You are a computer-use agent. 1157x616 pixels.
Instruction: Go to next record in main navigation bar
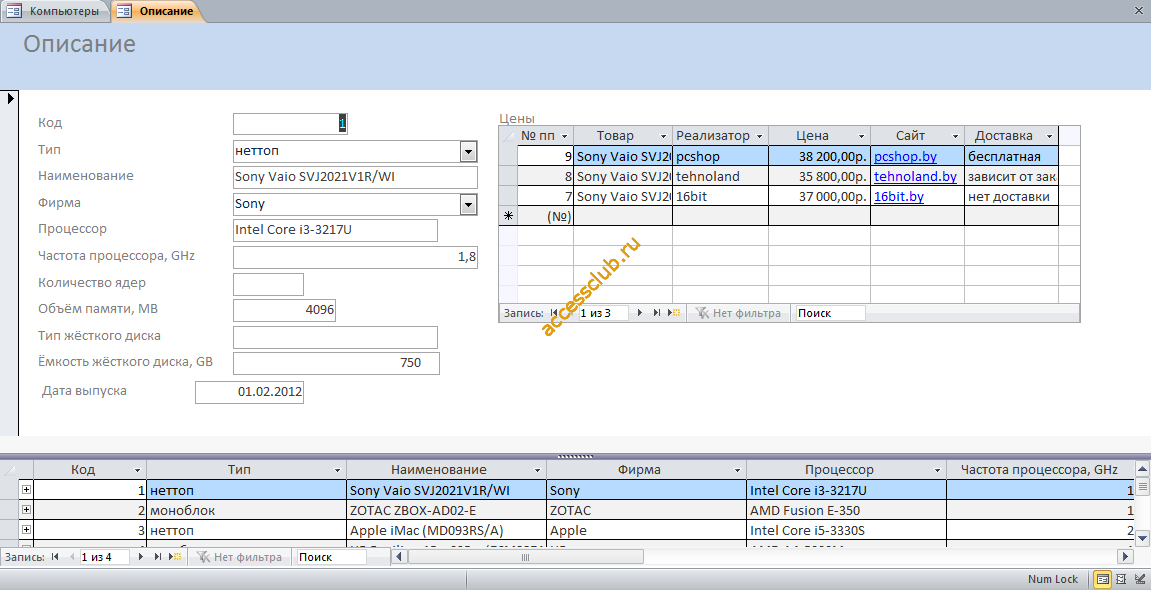(x=141, y=557)
